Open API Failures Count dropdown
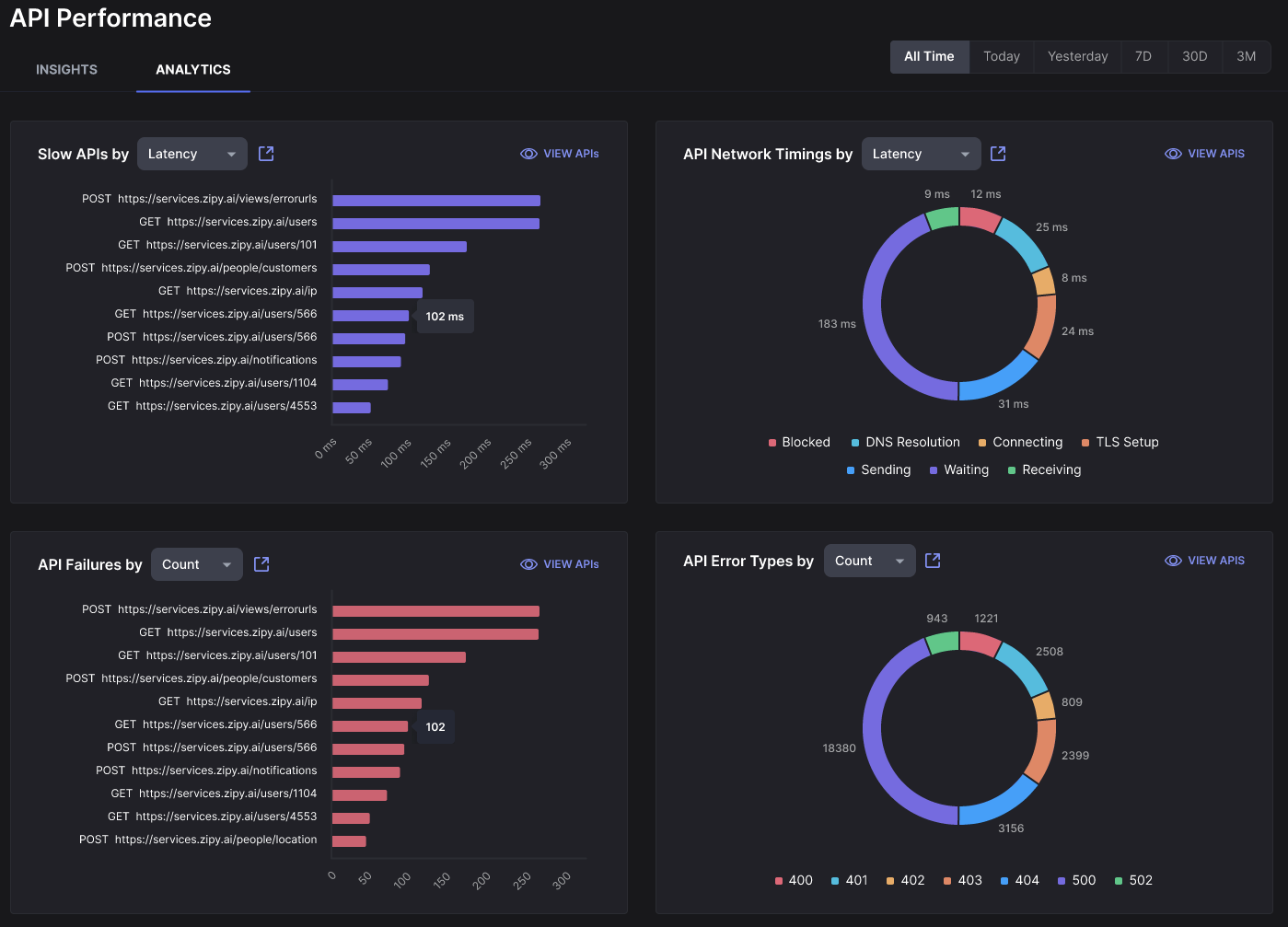Screen dimensions: 1288x927 196,564
